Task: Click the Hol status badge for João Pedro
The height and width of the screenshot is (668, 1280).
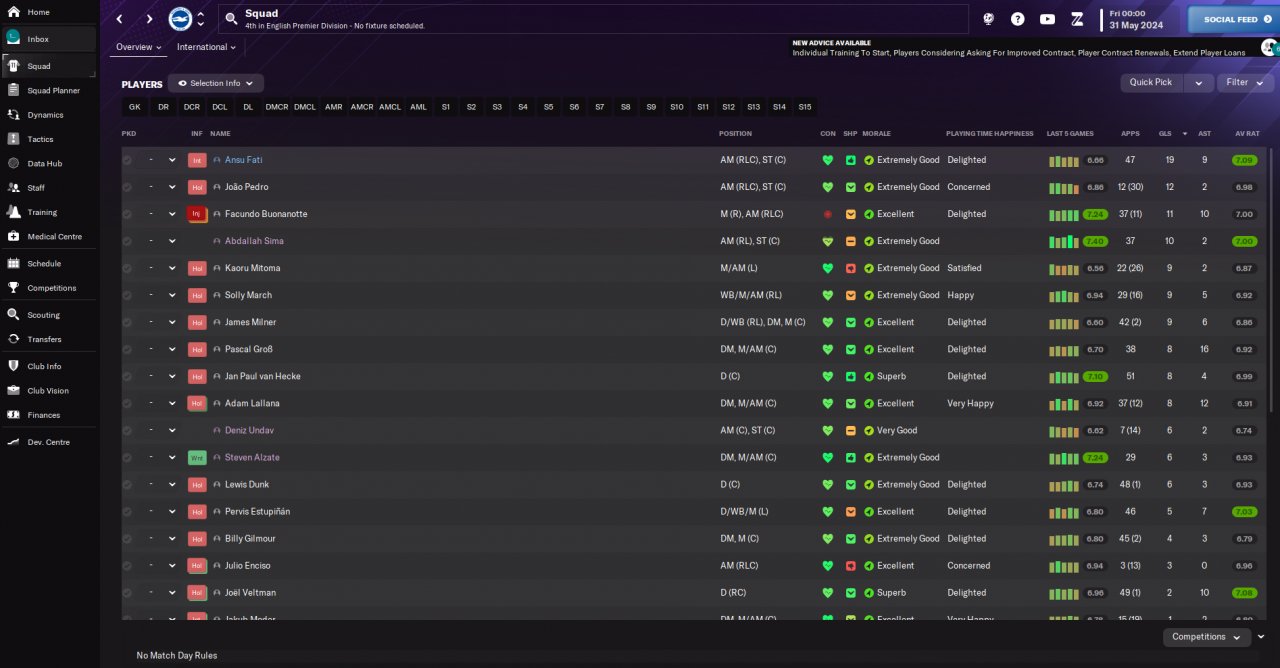Action: 197,187
